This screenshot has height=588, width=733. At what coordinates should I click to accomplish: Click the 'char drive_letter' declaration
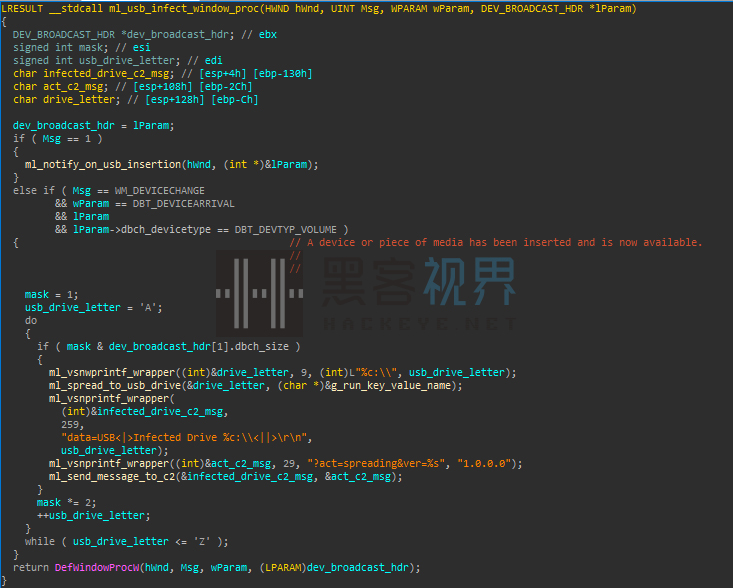pyautogui.click(x=66, y=100)
